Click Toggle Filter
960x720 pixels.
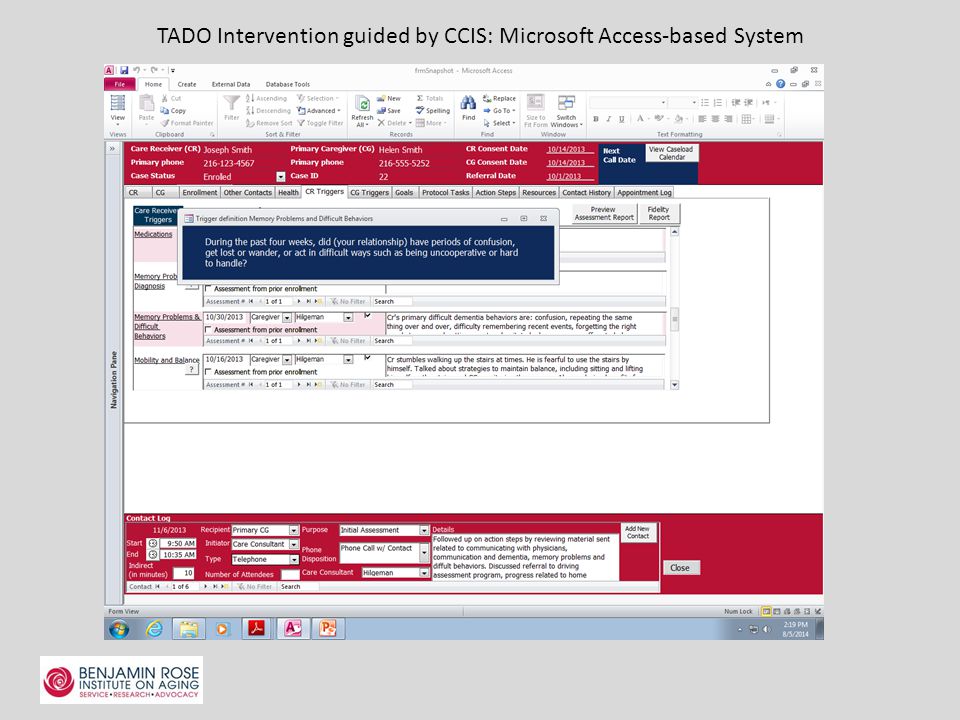[x=320, y=123]
